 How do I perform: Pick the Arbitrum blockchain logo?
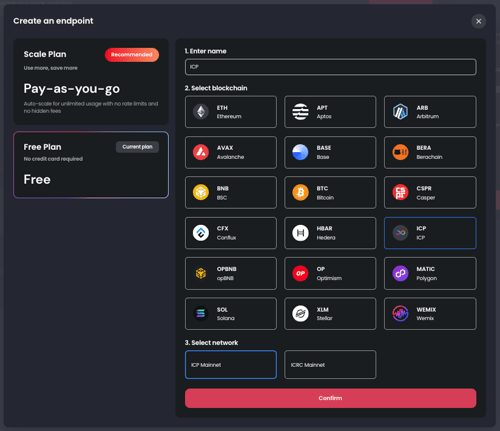pos(400,112)
